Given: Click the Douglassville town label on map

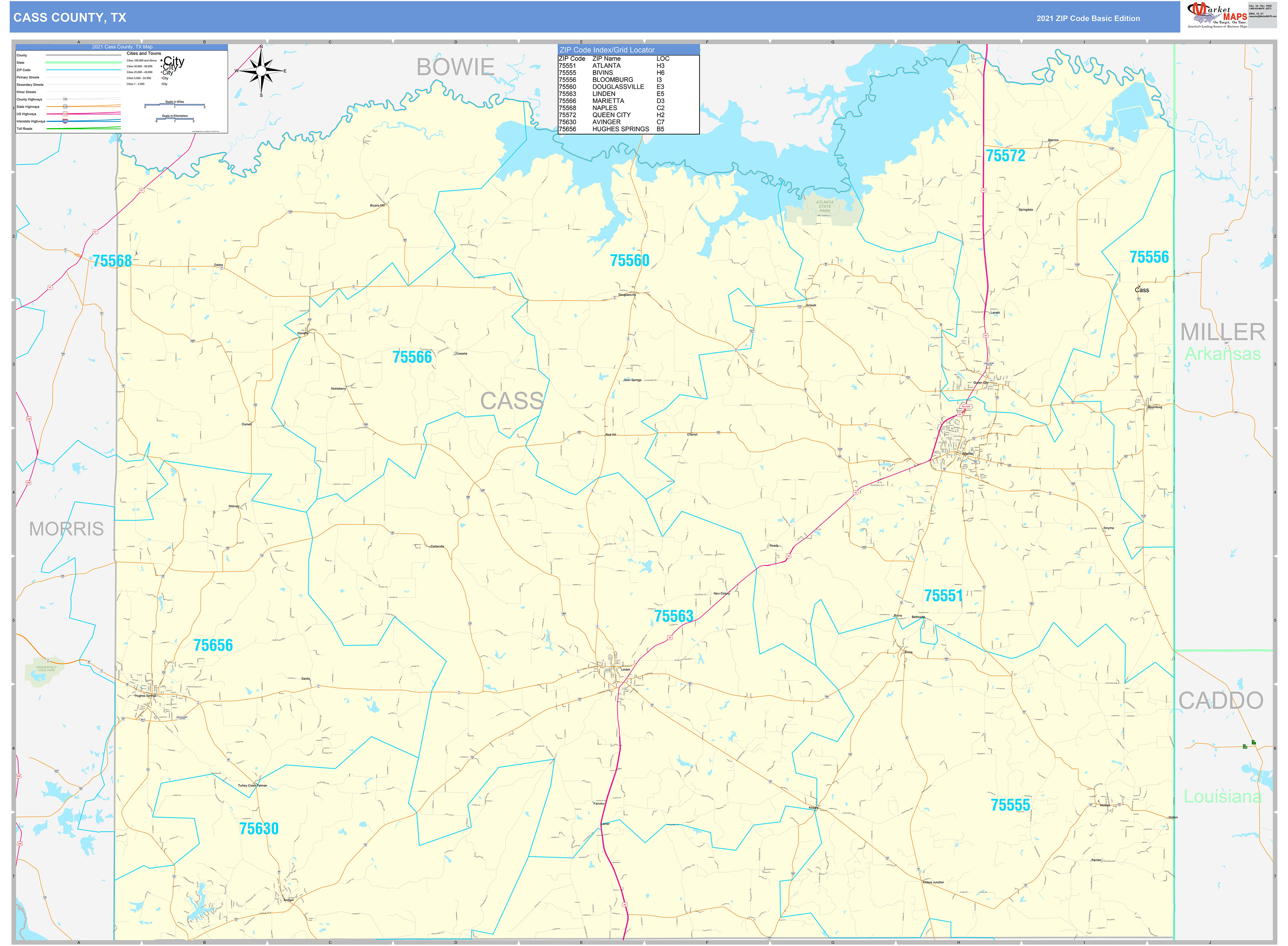Looking at the screenshot, I should 627,295.
